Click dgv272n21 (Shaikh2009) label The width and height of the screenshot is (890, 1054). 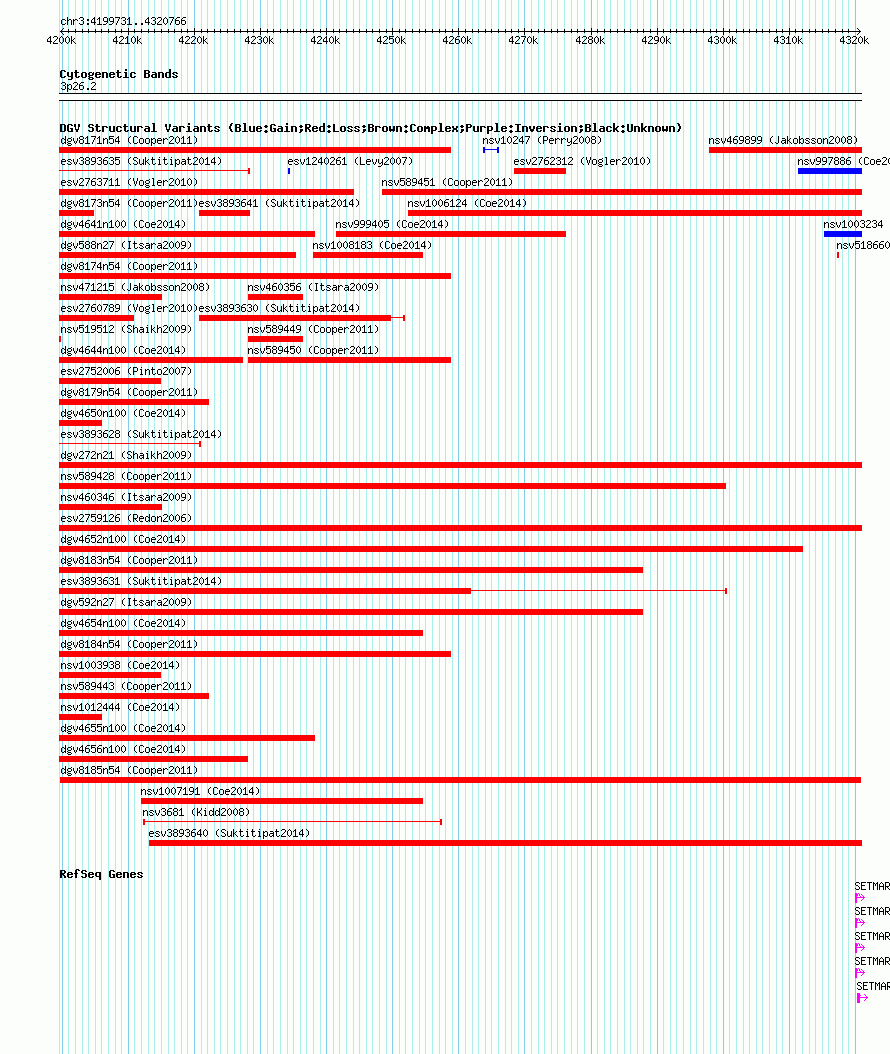126,455
